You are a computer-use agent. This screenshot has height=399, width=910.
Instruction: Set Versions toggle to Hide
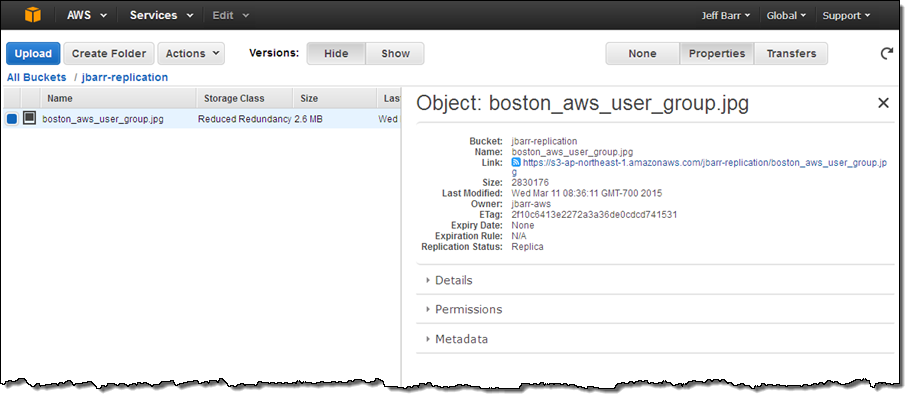coord(336,53)
